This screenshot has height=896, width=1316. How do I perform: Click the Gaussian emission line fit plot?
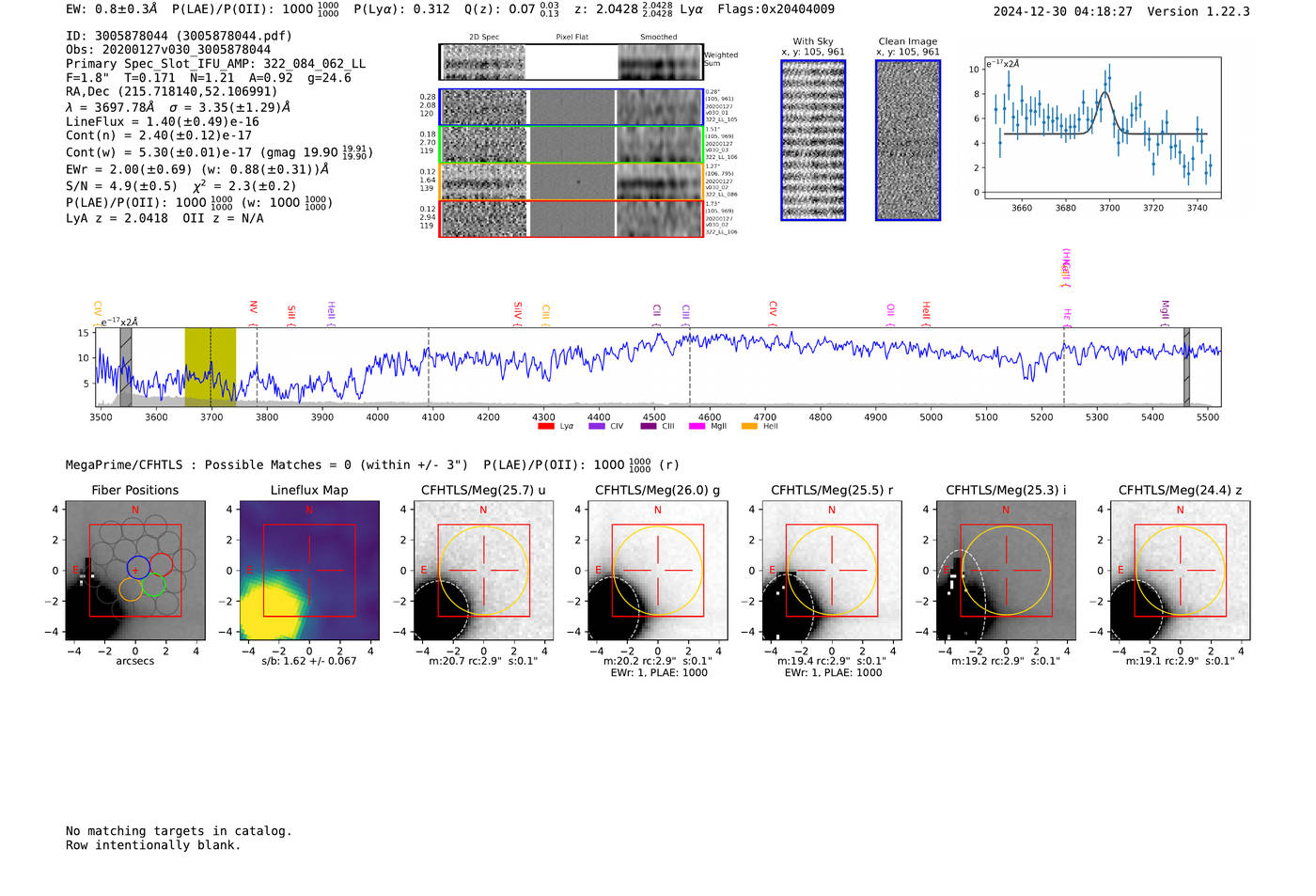1102,129
